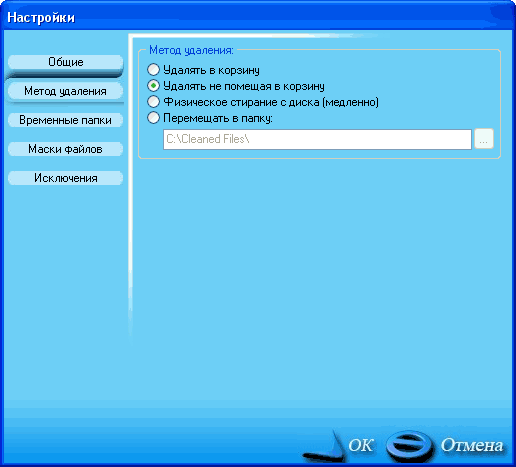Choose Физическое стирание с диска radio button
516x467 pixels.
[x=153, y=102]
